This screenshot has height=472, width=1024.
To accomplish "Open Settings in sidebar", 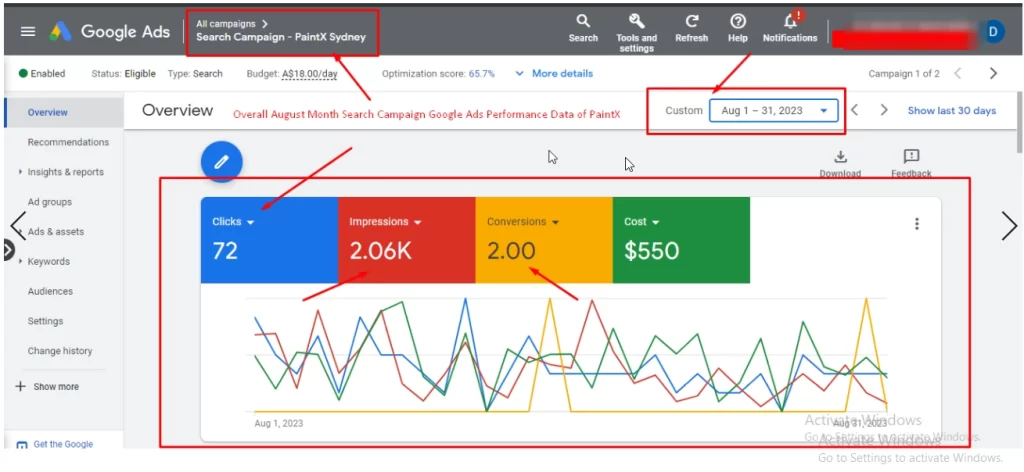I will point(45,321).
